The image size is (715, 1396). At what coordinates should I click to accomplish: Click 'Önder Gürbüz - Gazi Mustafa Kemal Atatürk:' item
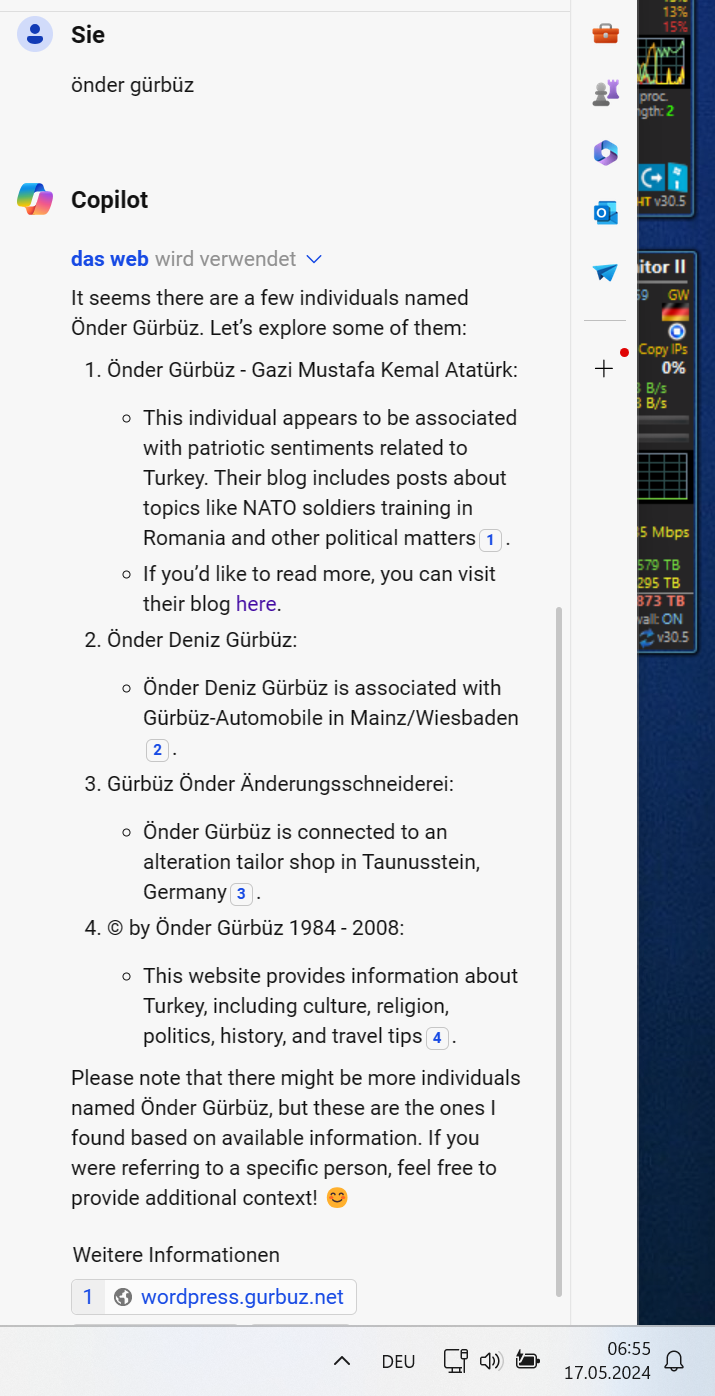tap(312, 370)
